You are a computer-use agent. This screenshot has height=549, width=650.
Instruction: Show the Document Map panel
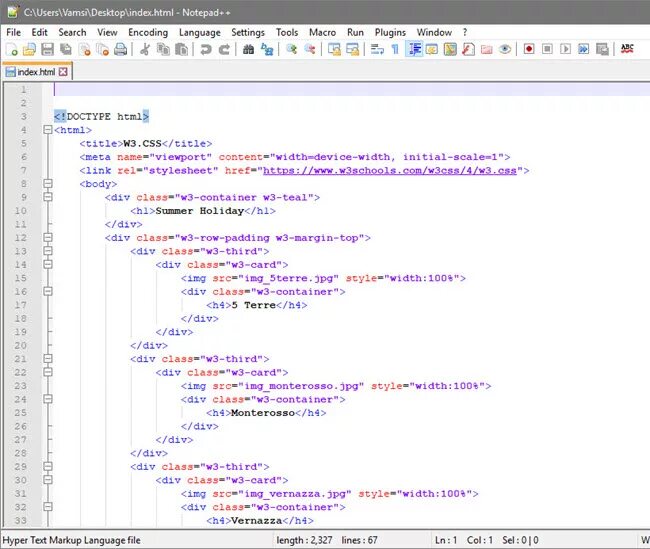[450, 49]
